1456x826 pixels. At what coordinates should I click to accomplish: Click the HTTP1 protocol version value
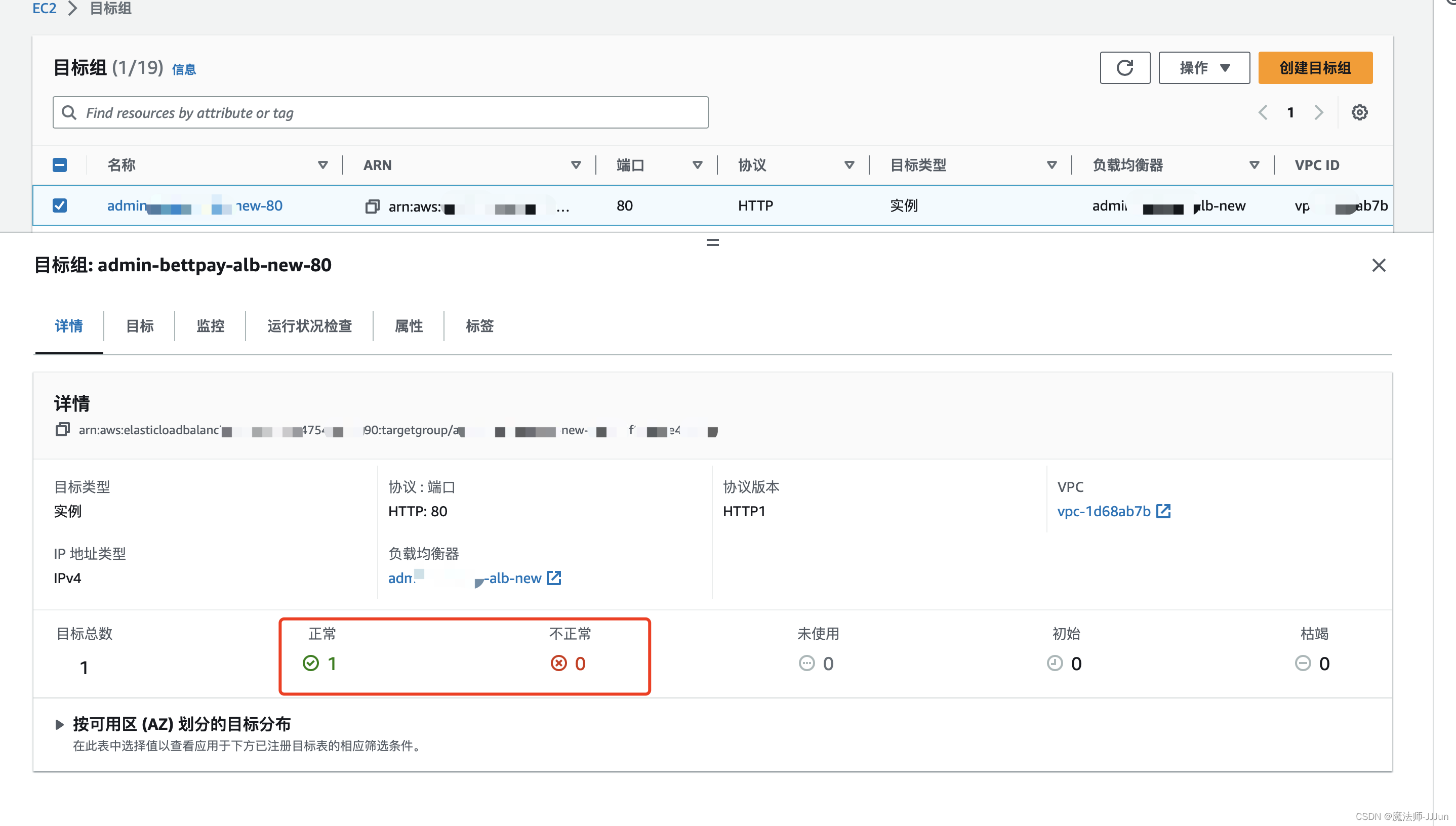745,511
